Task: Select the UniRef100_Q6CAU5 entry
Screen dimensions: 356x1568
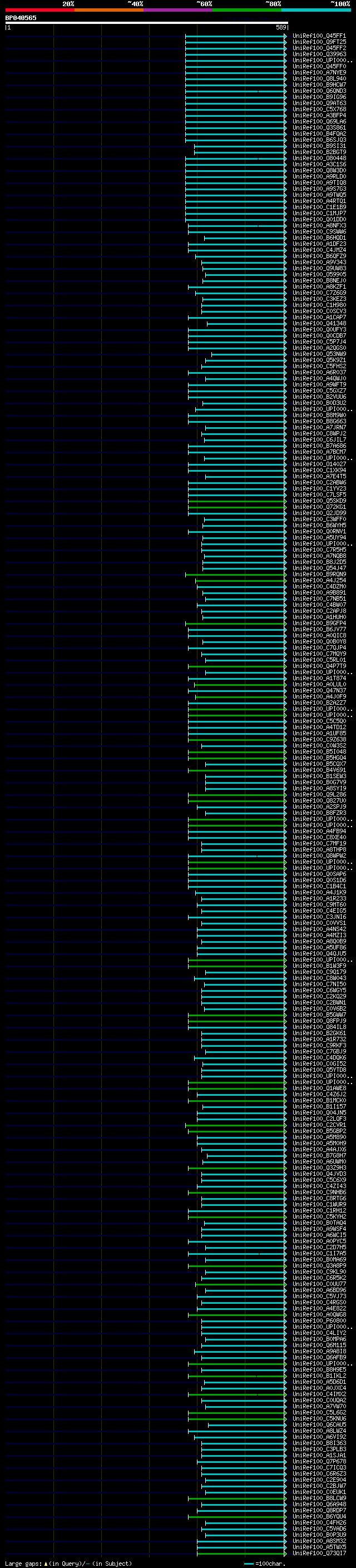Action: coord(319,1424)
